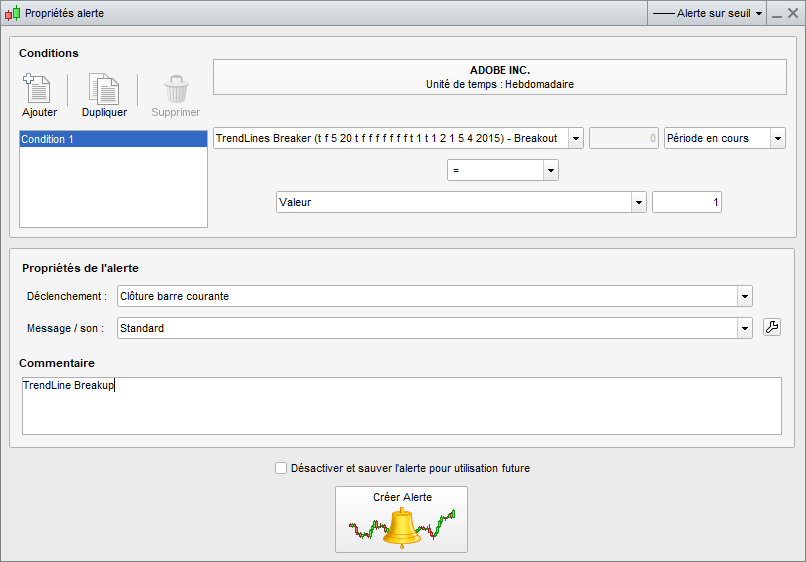Close the Propriétés alerte window
This screenshot has height=562, width=806.
pos(793,13)
